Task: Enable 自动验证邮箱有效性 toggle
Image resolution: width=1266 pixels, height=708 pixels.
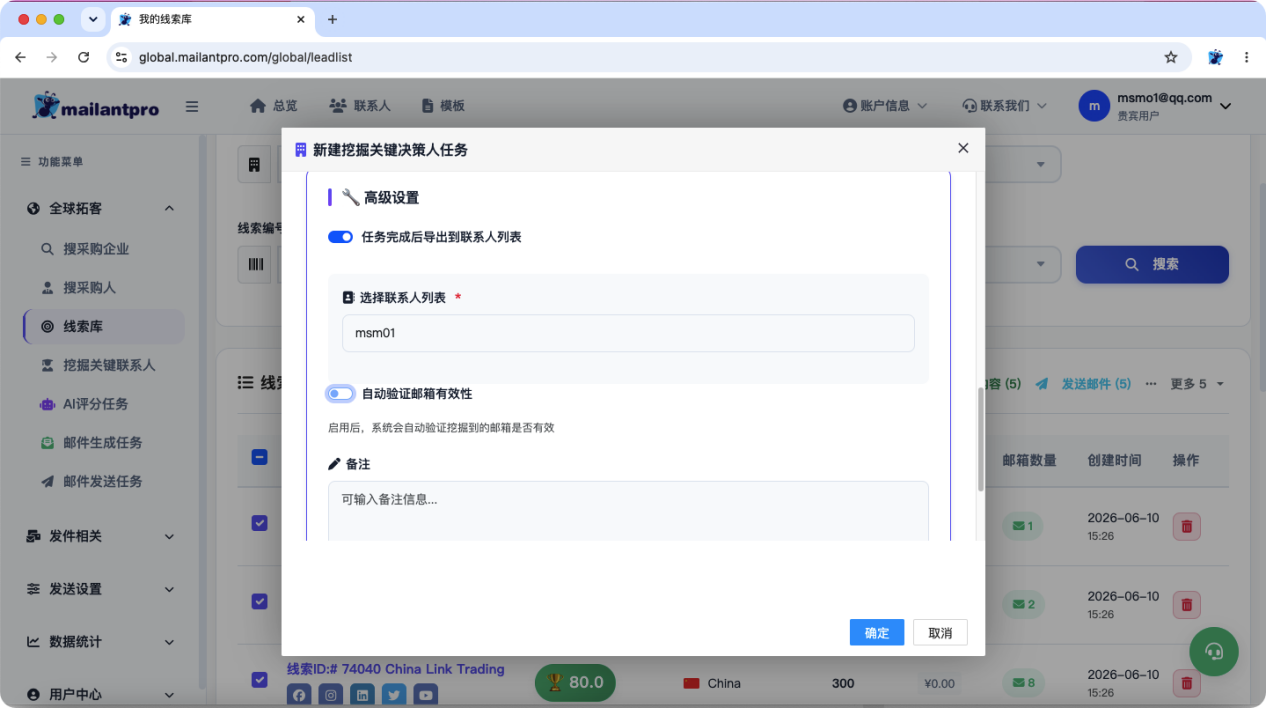Action: pos(340,394)
